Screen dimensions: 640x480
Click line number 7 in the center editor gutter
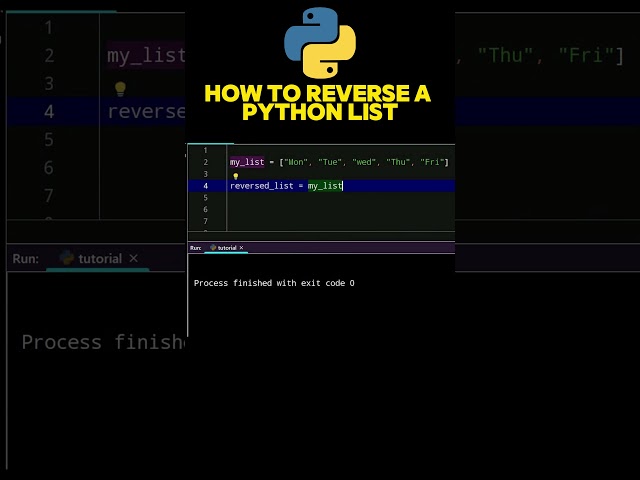[206, 221]
